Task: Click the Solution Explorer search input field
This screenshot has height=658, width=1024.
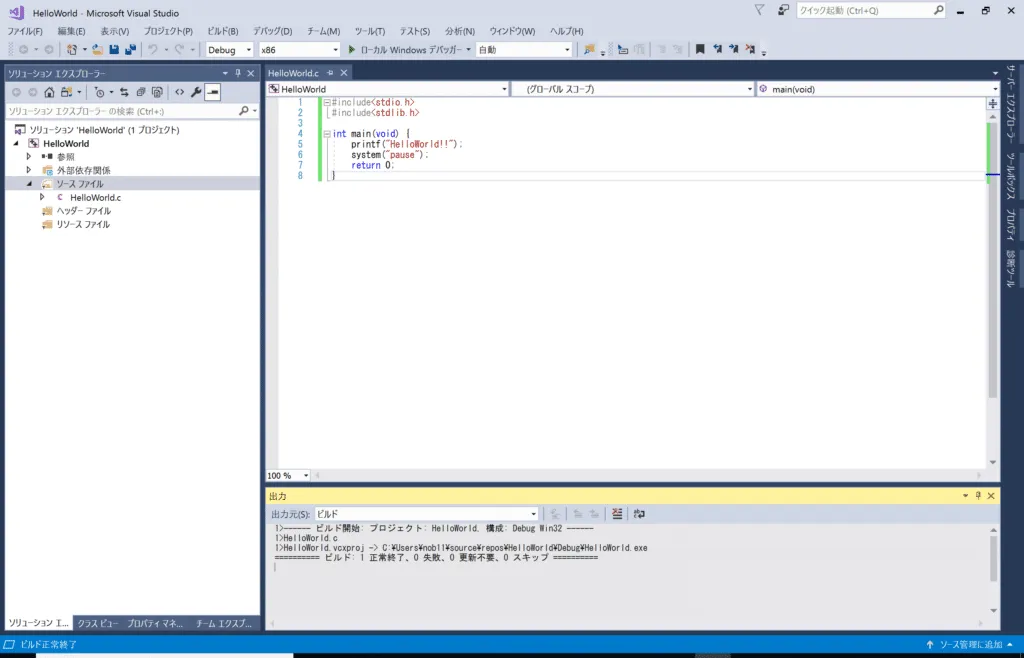Action: click(x=121, y=111)
